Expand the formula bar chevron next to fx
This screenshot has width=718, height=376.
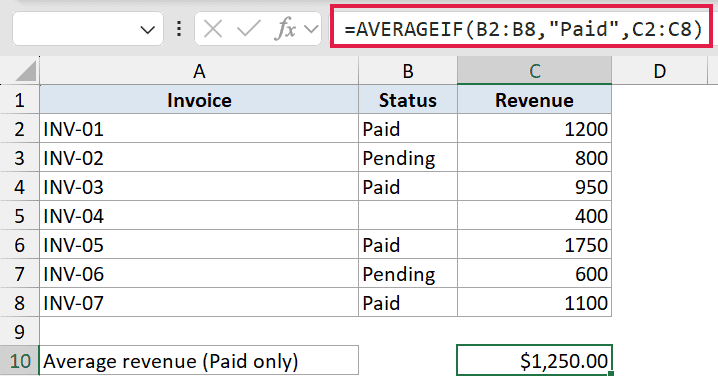coord(311,30)
